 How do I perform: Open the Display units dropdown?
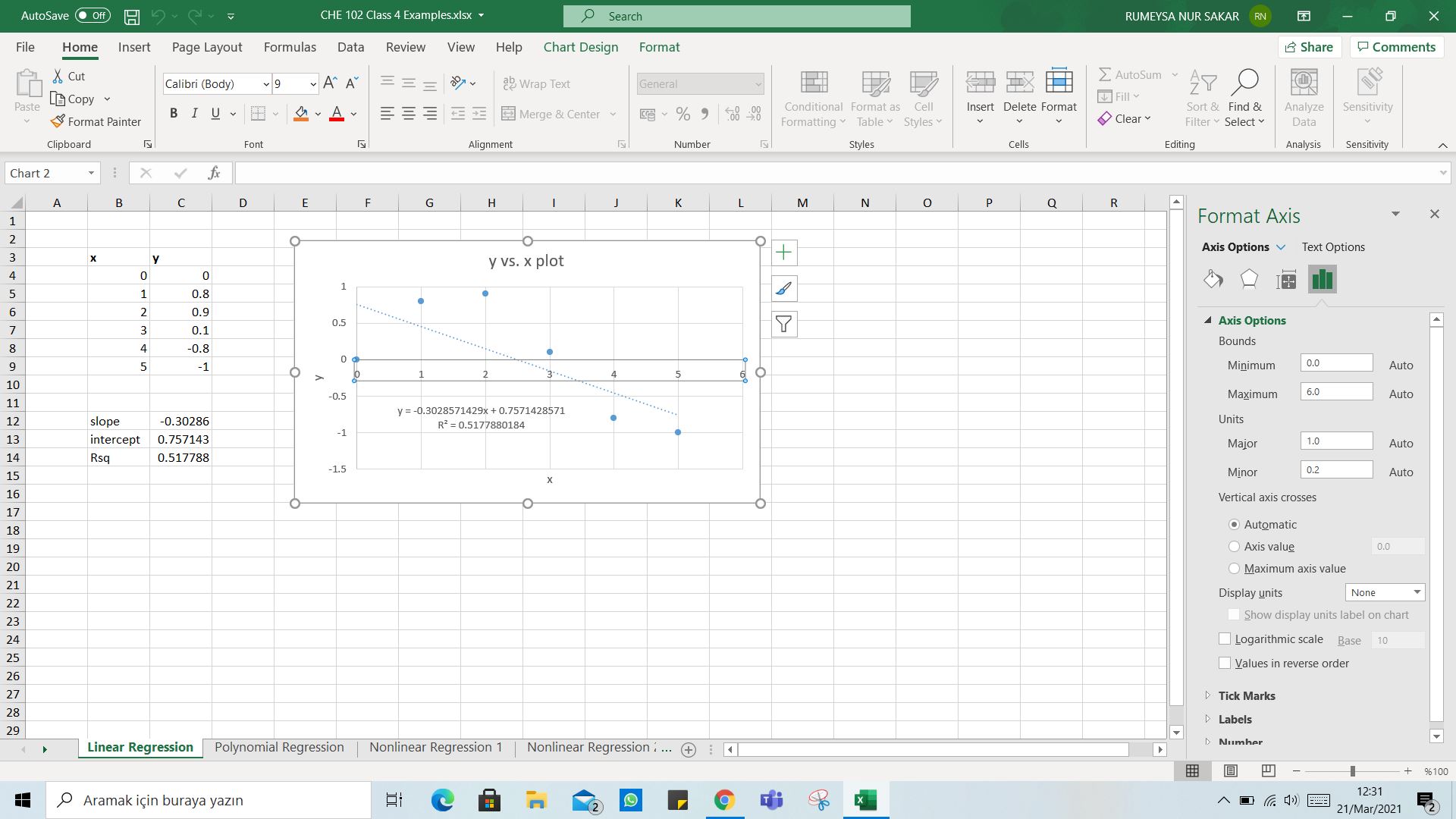[x=1385, y=592]
